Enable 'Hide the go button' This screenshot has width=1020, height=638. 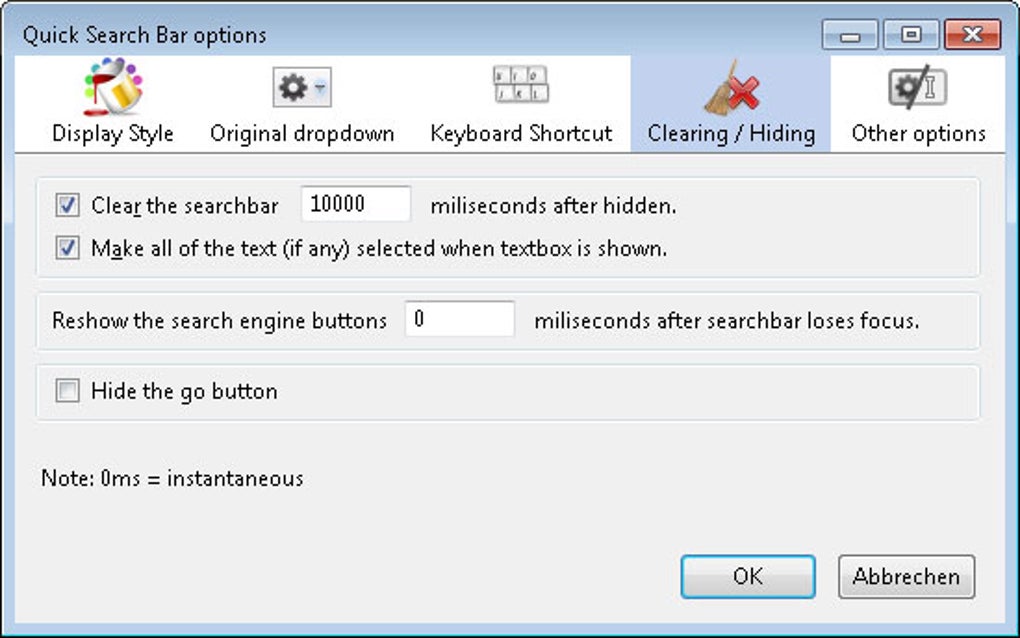tap(67, 391)
